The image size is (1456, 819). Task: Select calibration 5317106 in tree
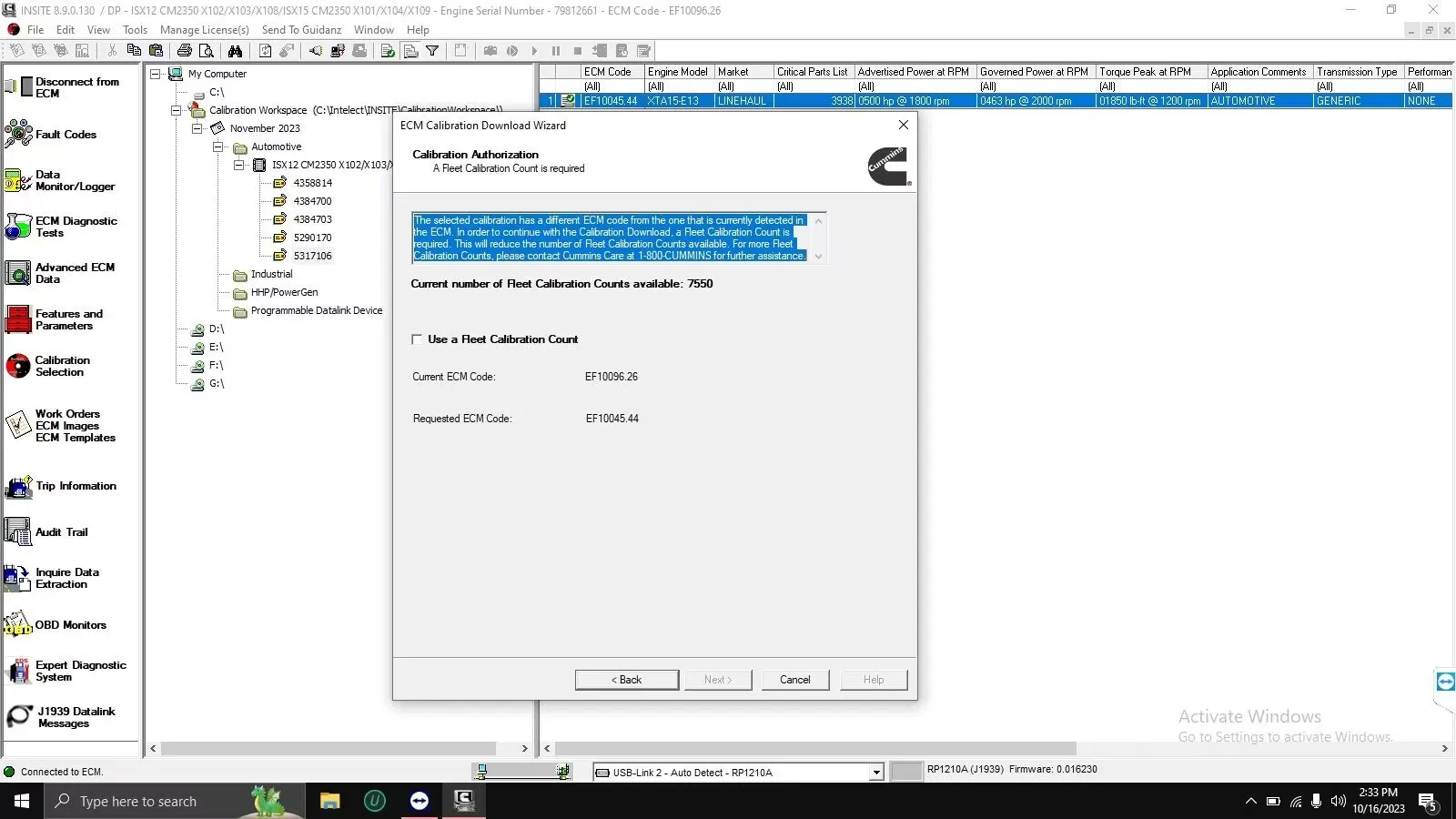pos(312,256)
